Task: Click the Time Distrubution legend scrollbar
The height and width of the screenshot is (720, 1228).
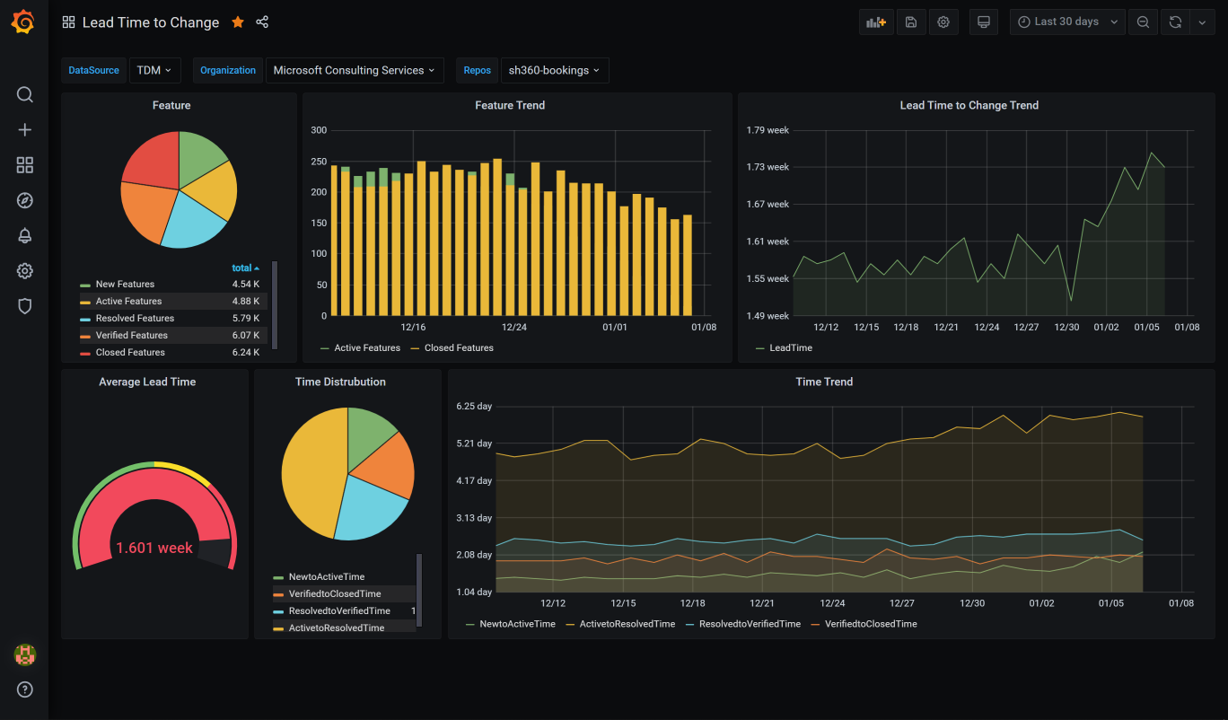Action: click(x=419, y=591)
